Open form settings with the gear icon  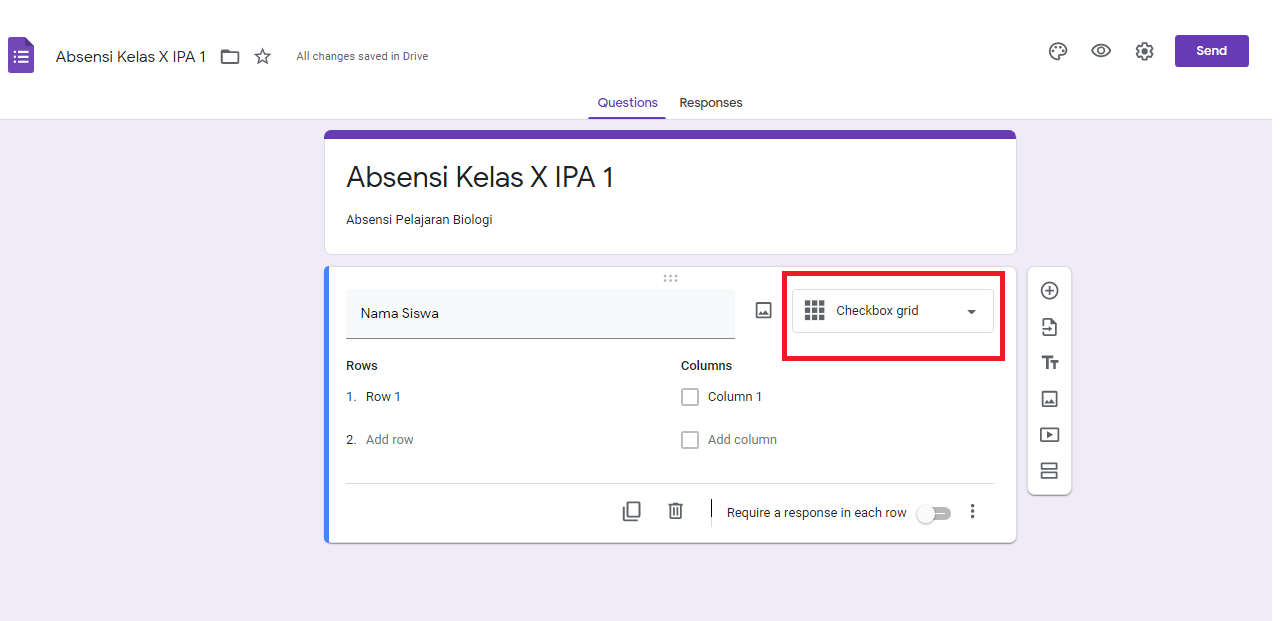click(x=1144, y=51)
